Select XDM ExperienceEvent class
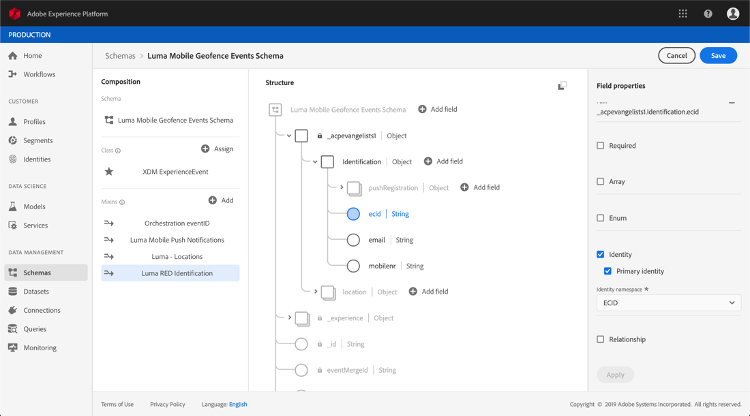This screenshot has width=750, height=416. [170, 172]
